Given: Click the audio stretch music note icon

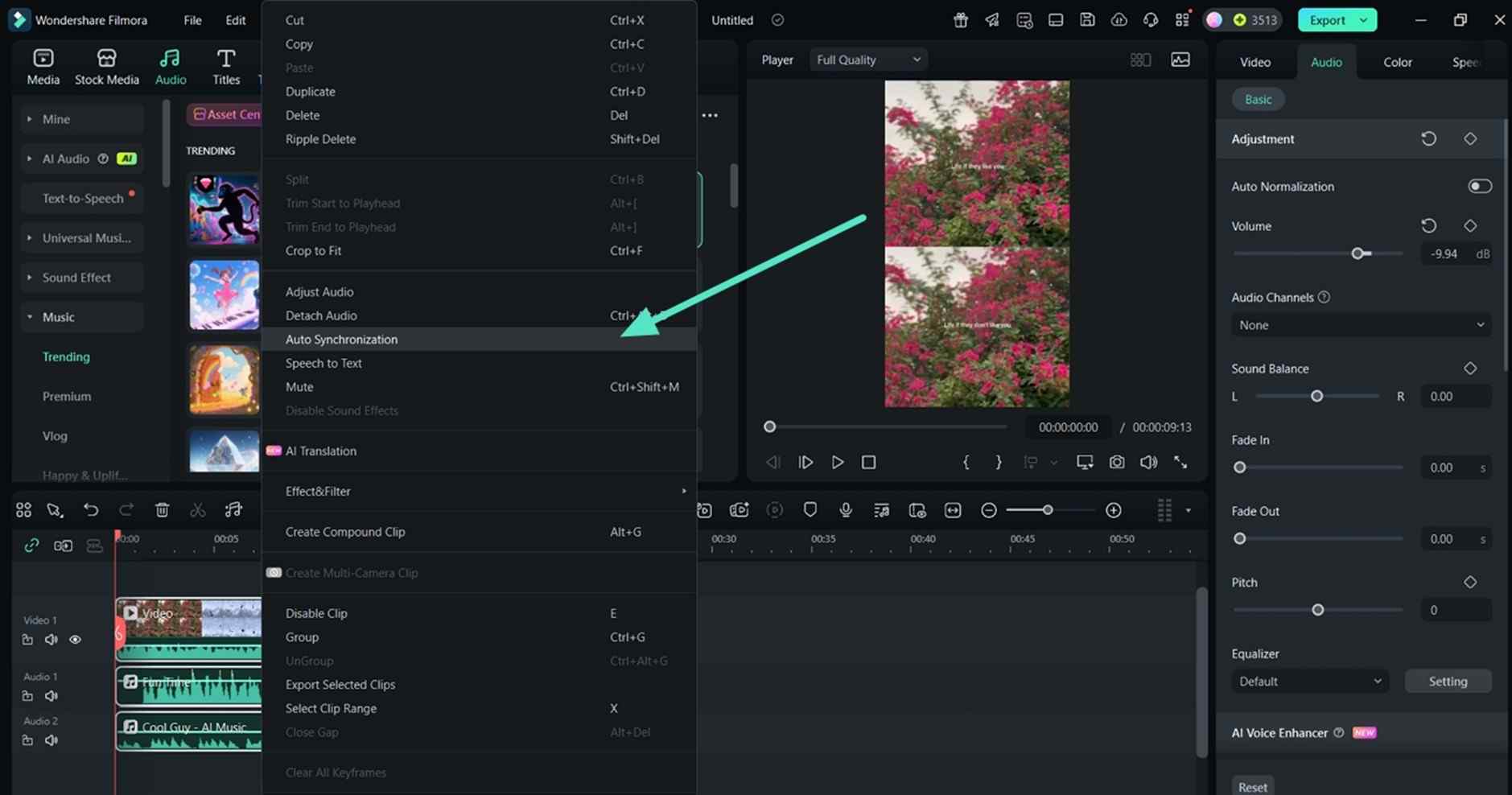Looking at the screenshot, I should click(233, 509).
